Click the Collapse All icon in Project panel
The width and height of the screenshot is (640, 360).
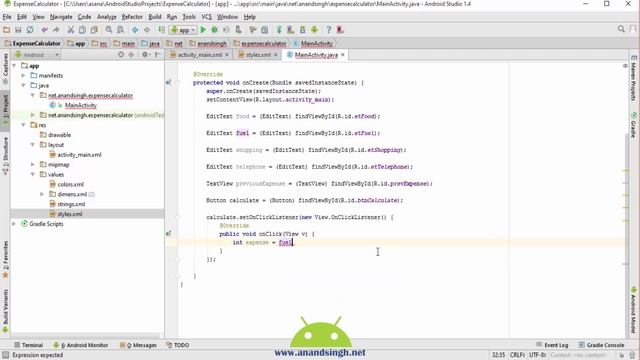131,55
